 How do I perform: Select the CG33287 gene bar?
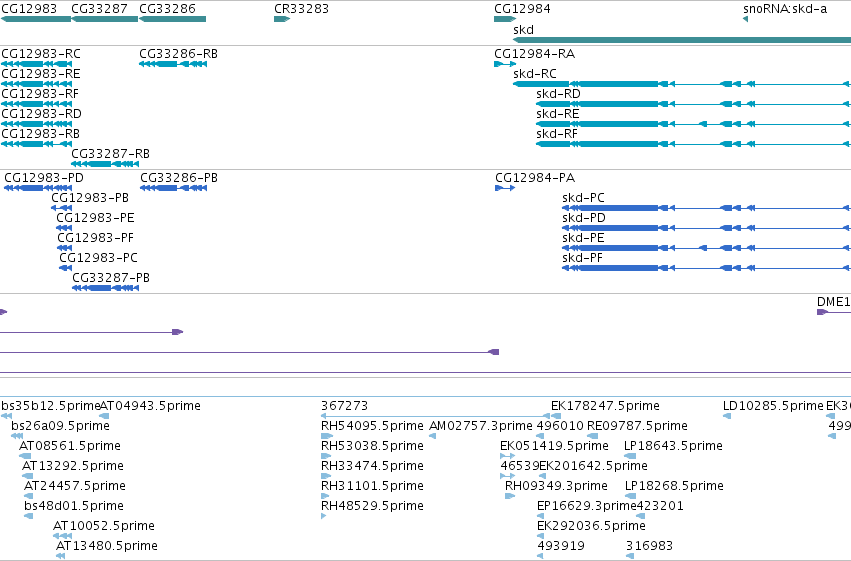(105, 19)
